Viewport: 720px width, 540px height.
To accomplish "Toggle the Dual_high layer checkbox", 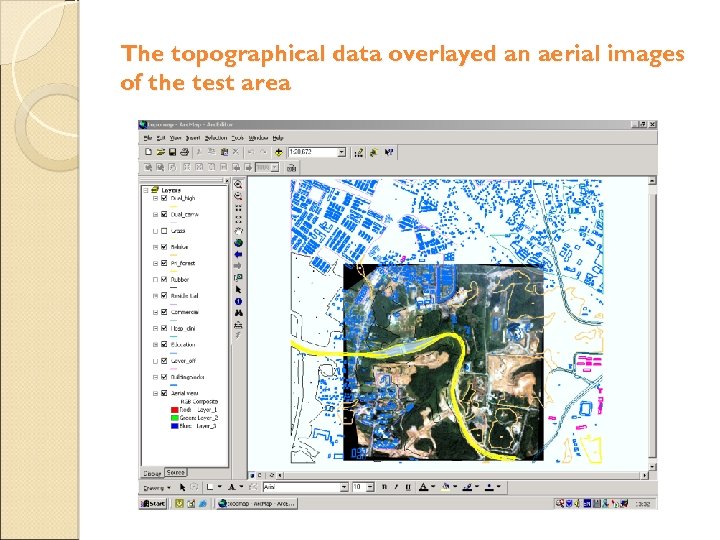I will 164,198.
